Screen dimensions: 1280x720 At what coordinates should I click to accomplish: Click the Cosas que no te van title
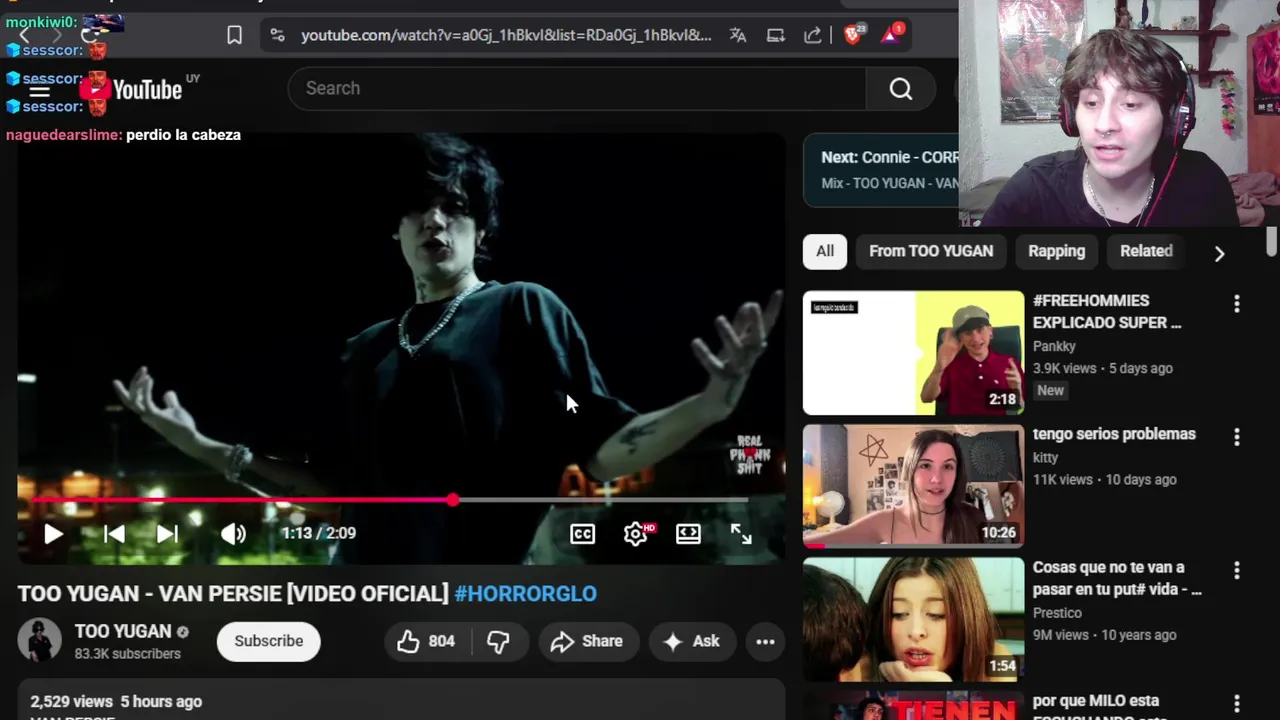pos(1117,578)
